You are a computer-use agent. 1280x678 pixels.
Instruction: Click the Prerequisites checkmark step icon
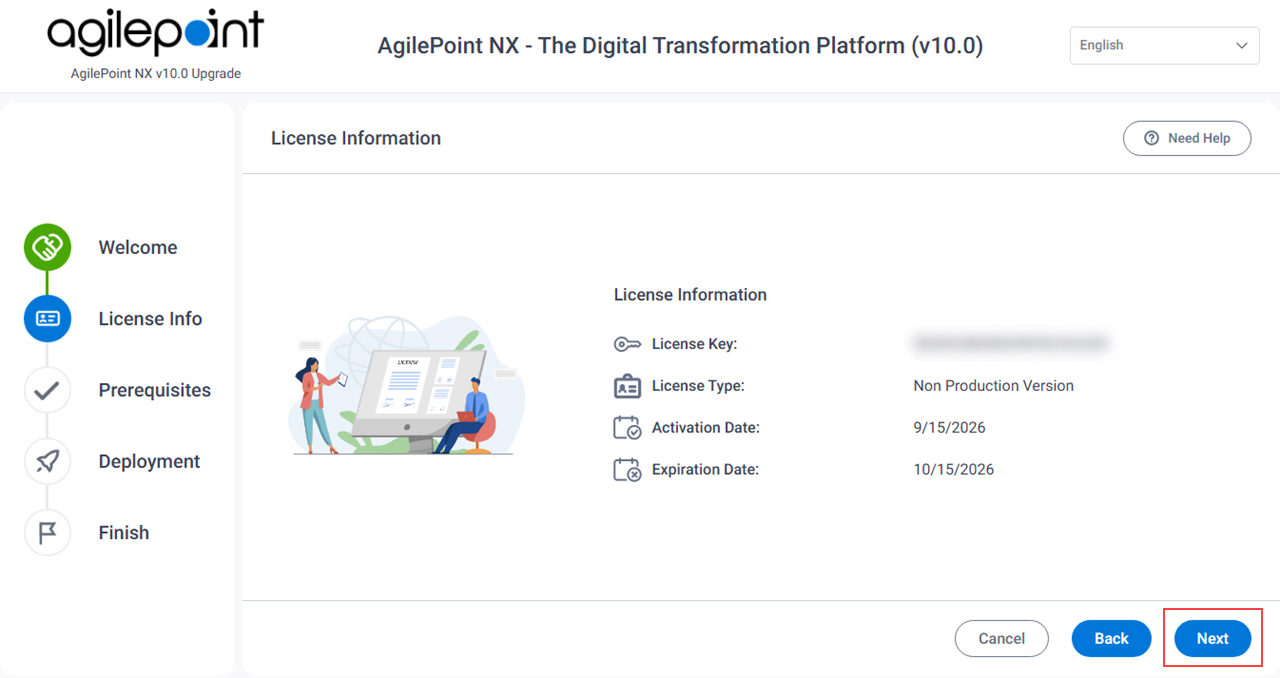click(x=47, y=390)
